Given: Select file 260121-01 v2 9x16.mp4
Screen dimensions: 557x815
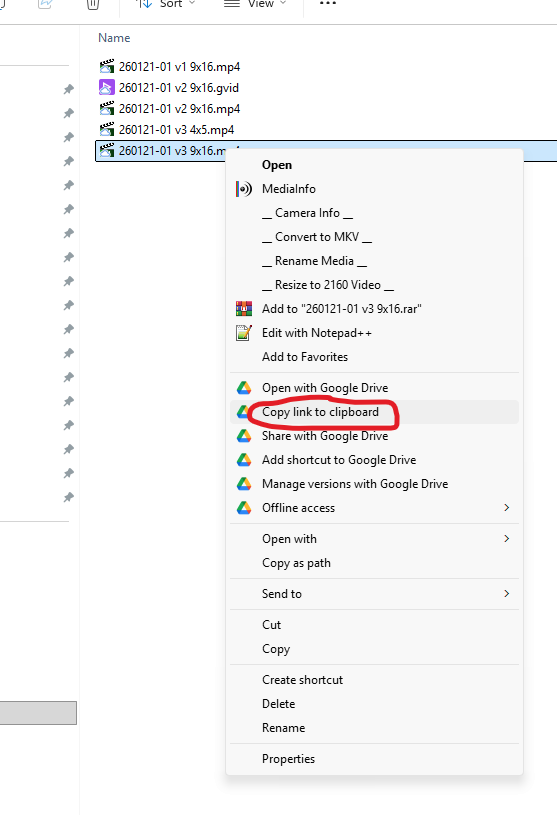Looking at the screenshot, I should point(179,108).
